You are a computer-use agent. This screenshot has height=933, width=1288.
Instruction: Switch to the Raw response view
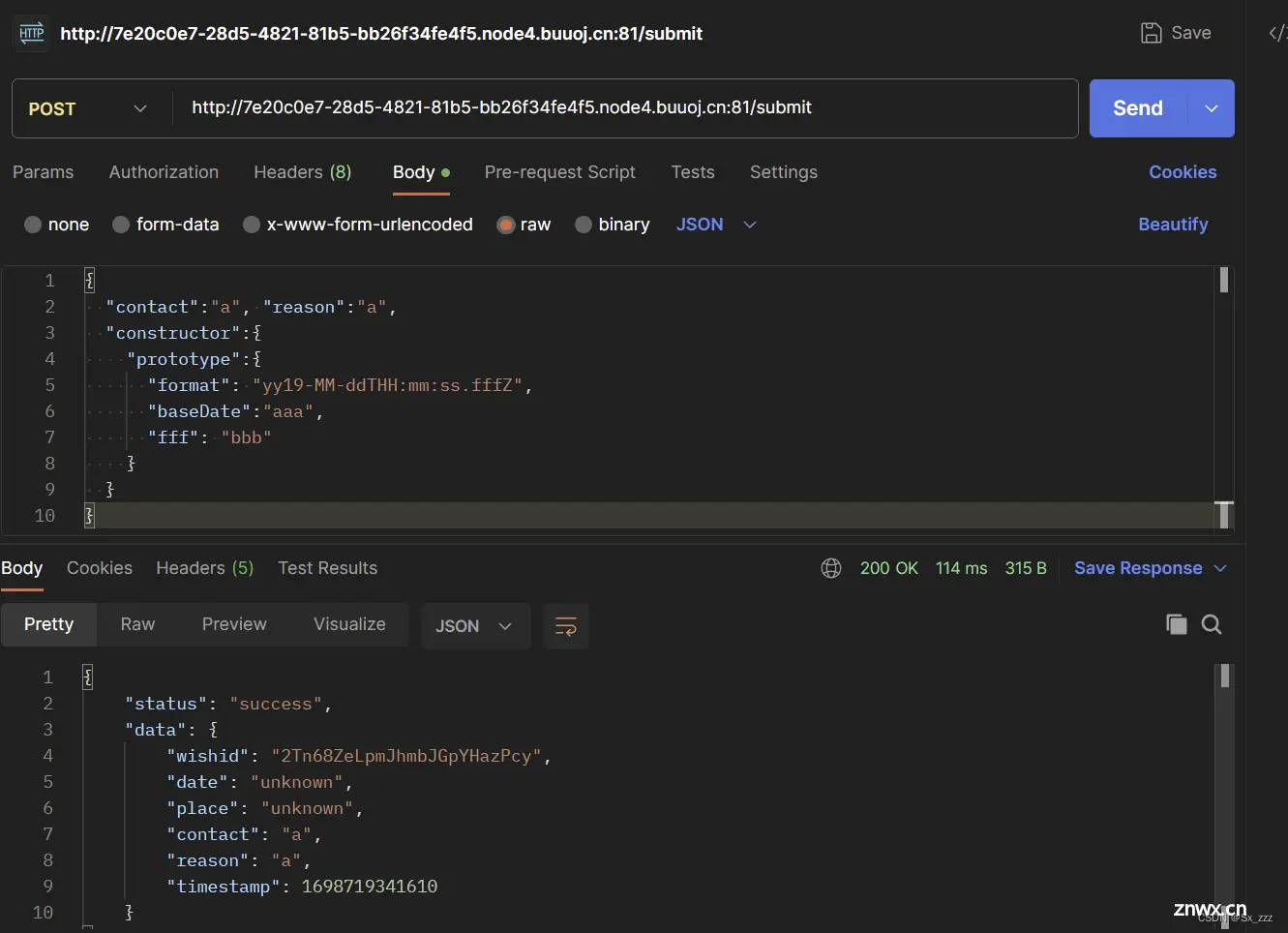pos(137,624)
